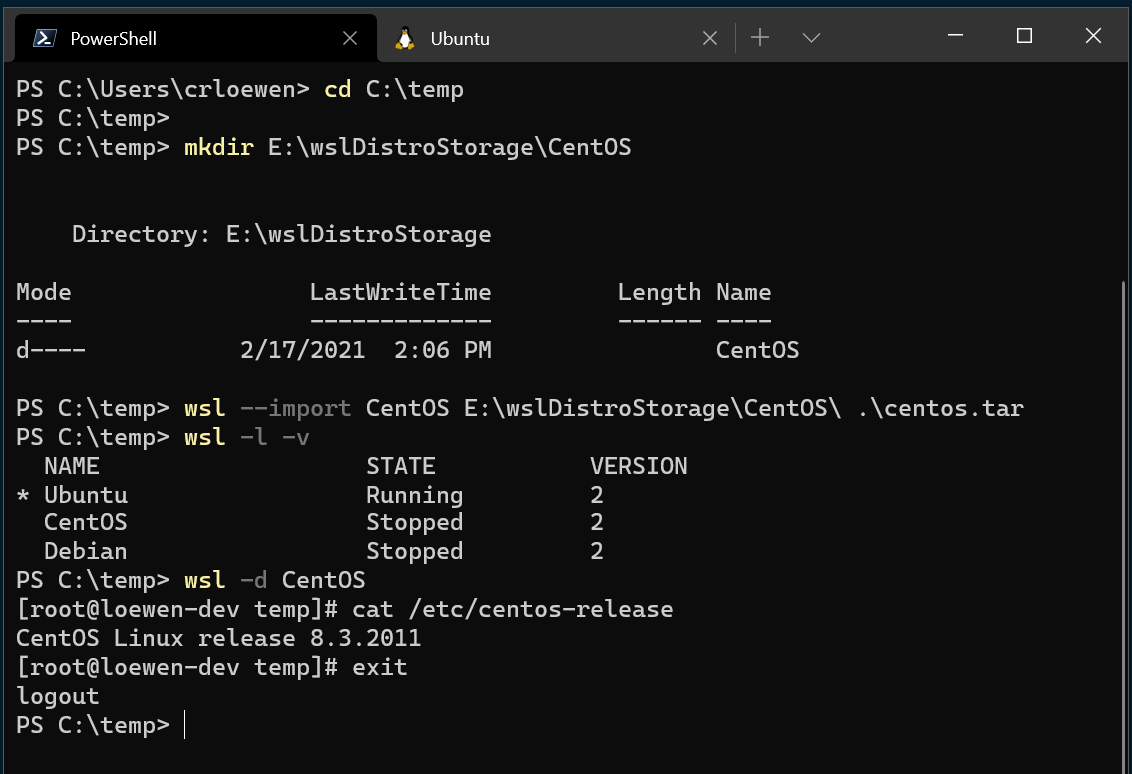This screenshot has width=1132, height=774.
Task: Close the Ubuntu tab
Action: 710,37
